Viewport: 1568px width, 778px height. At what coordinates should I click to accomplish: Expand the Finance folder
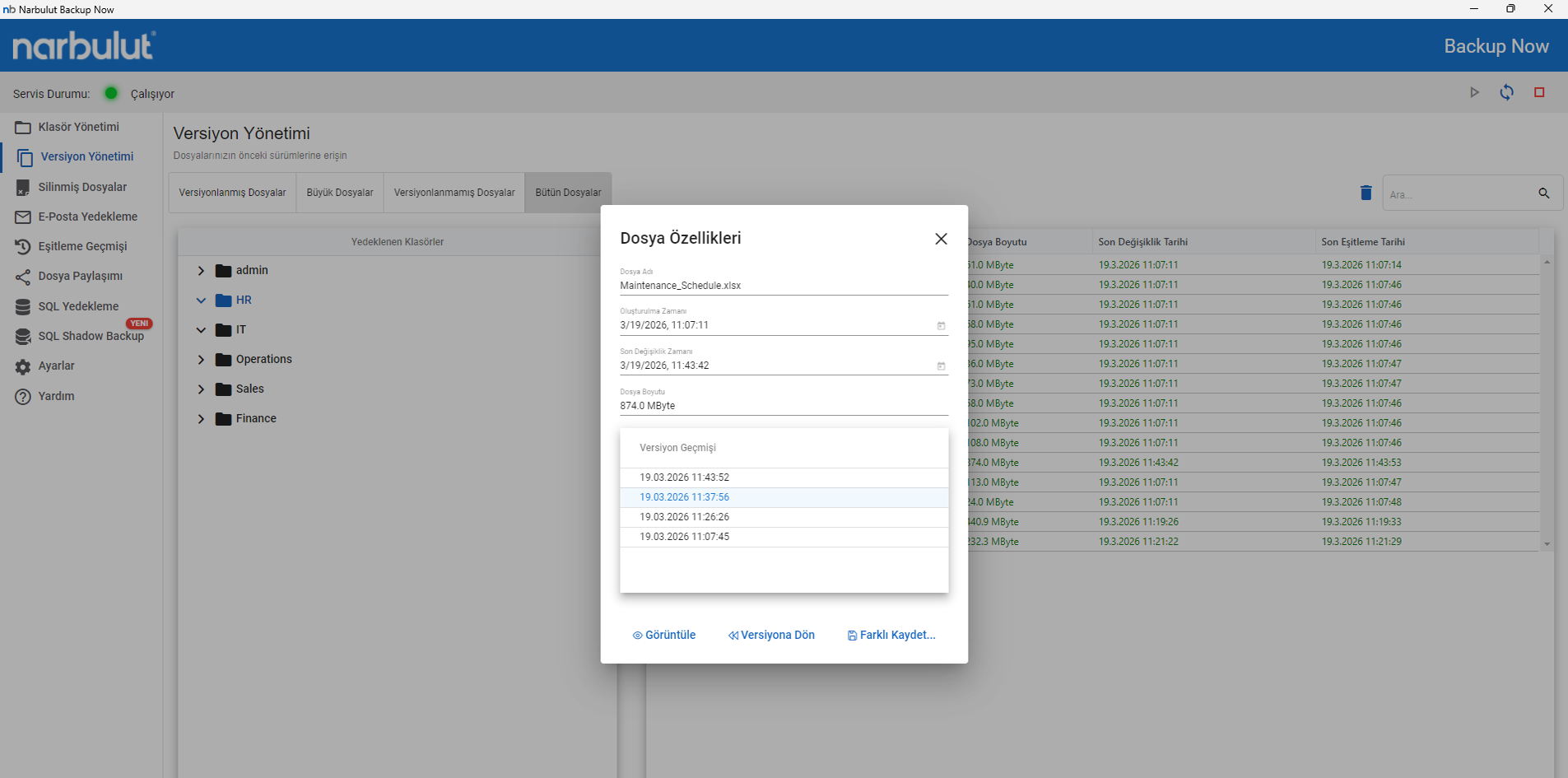pos(201,419)
